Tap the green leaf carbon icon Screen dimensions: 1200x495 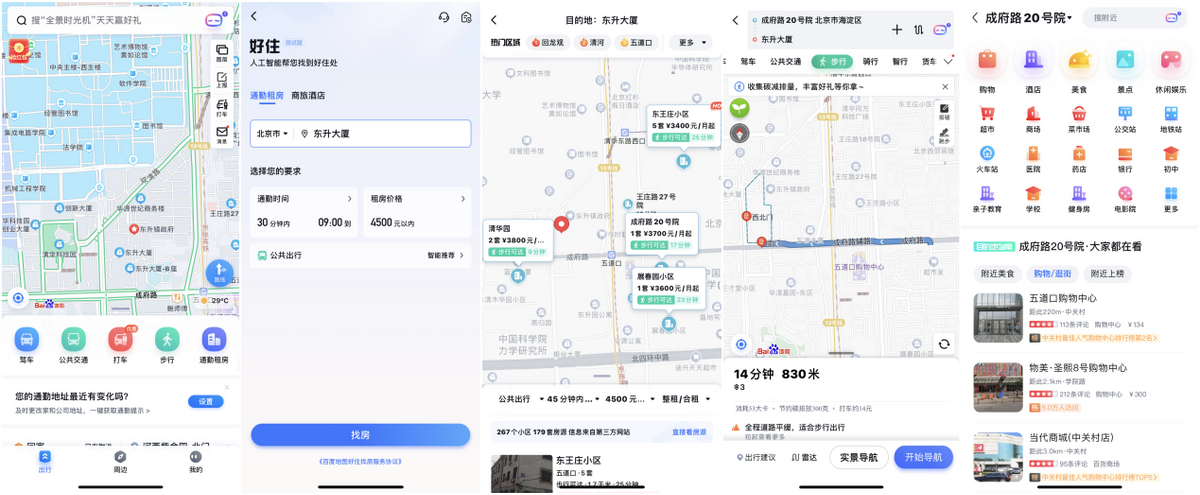(x=740, y=107)
